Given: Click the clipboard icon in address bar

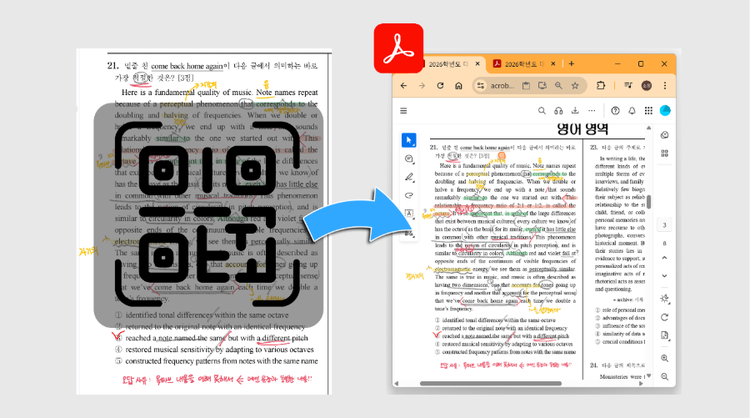Looking at the screenshot, I should [526, 86].
